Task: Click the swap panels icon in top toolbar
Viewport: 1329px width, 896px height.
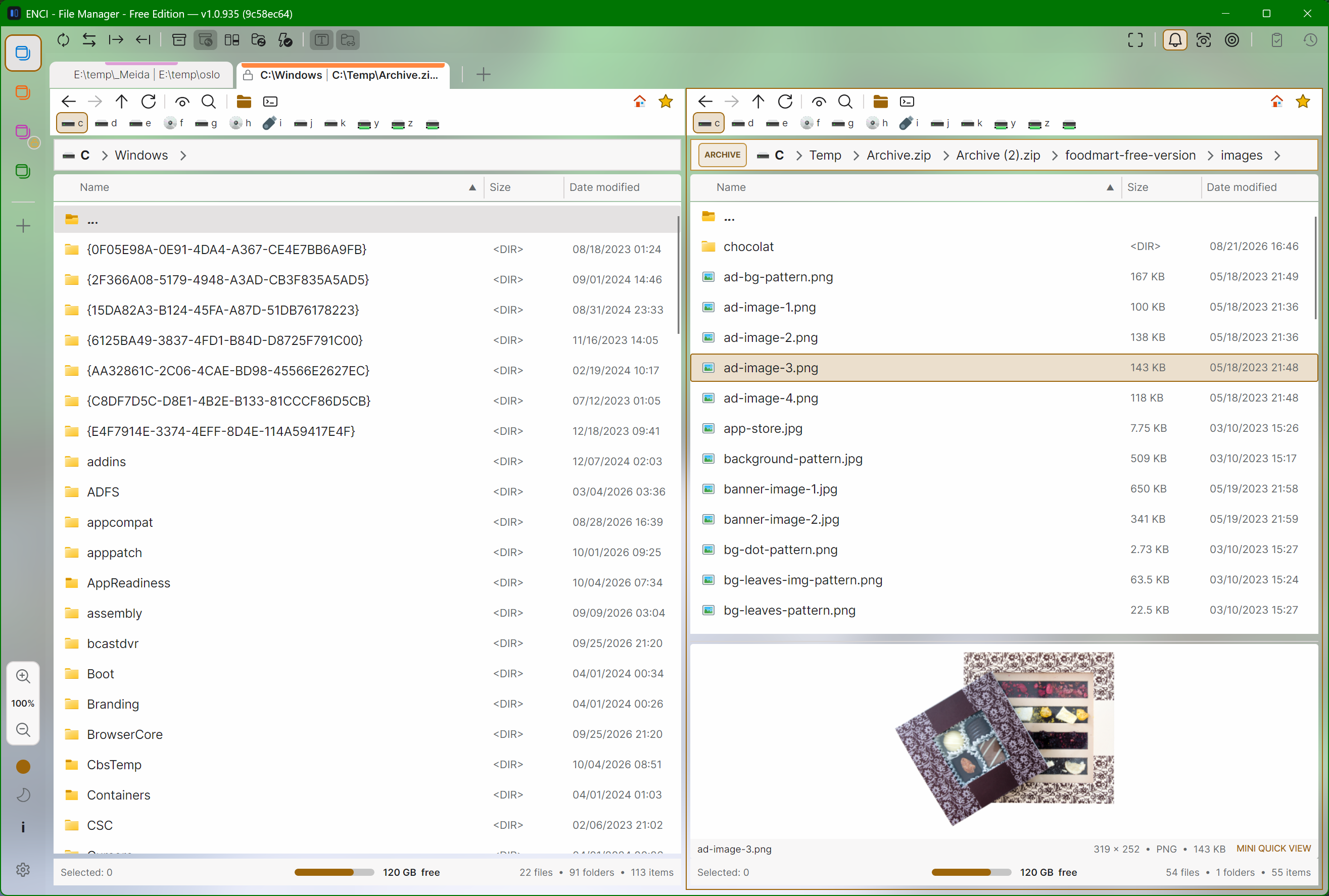Action: [x=89, y=40]
